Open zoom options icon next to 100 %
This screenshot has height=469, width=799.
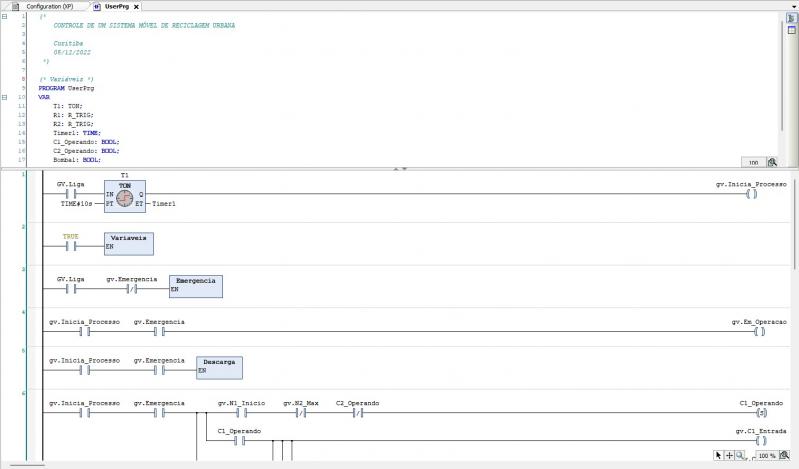click(785, 455)
